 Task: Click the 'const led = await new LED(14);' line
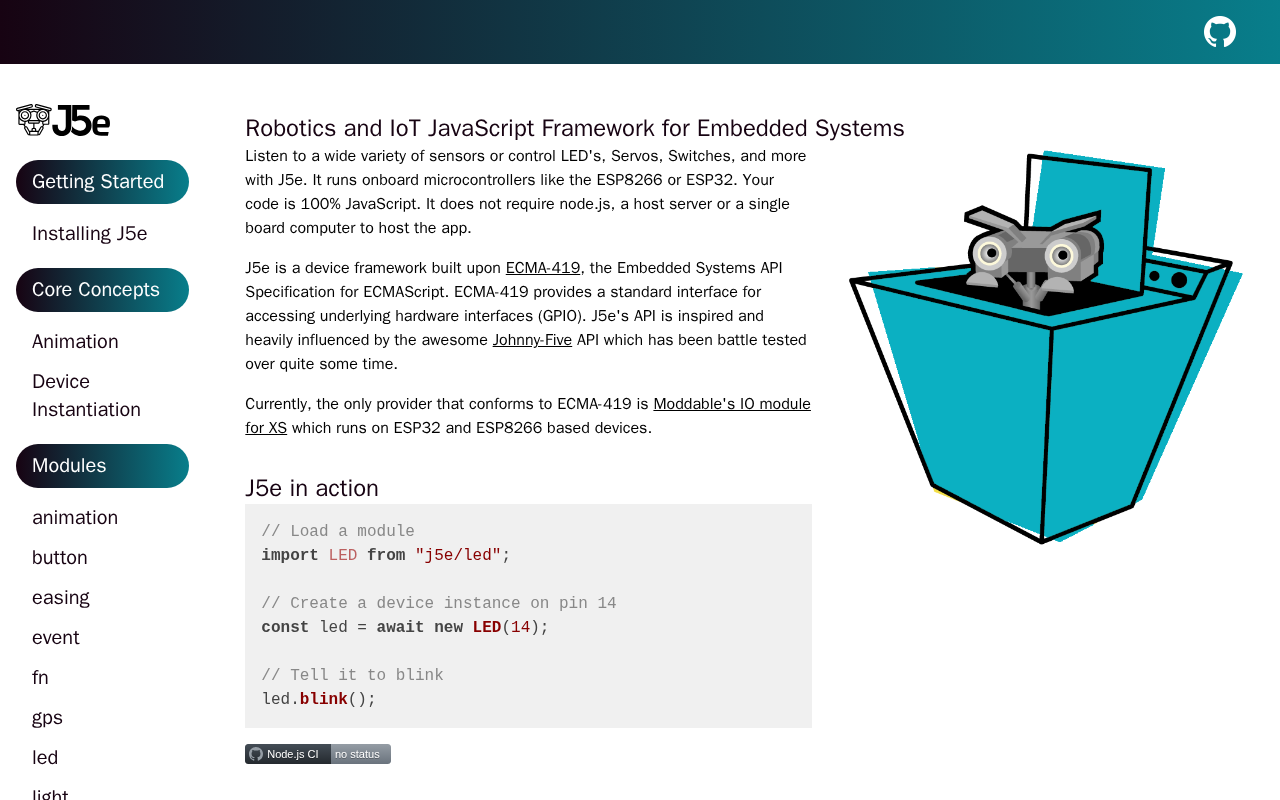pos(405,628)
